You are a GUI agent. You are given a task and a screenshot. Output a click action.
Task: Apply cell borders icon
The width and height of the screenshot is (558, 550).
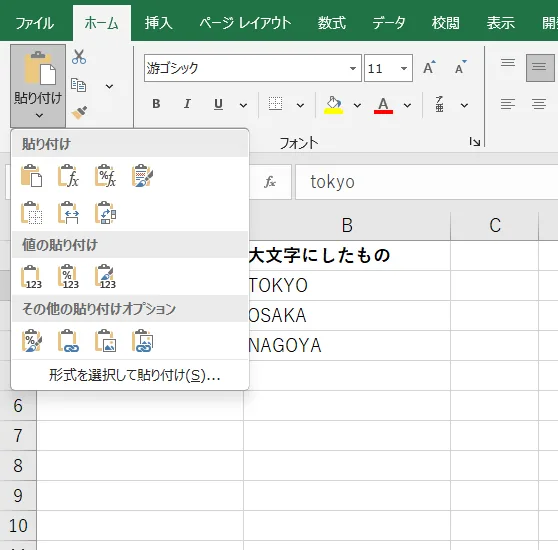[275, 104]
